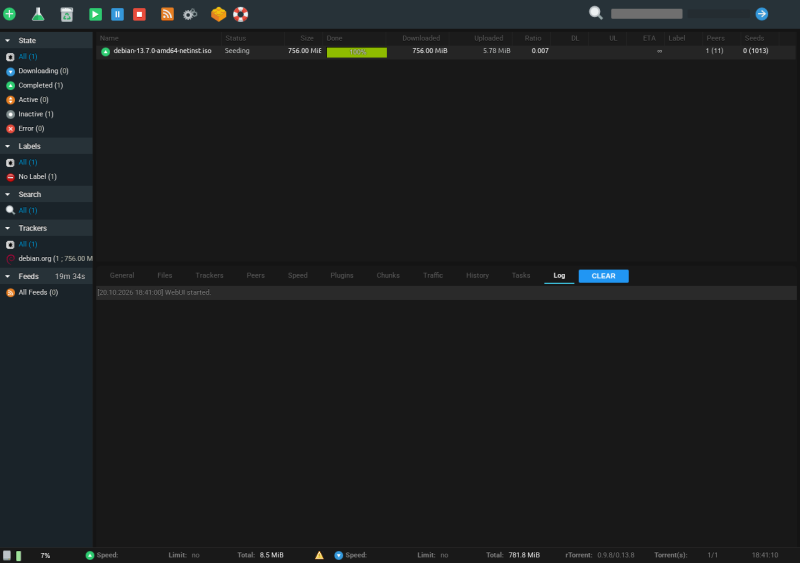Click the green seeding status icon in torrent row
Viewport: 800px width, 563px height.
(x=105, y=52)
